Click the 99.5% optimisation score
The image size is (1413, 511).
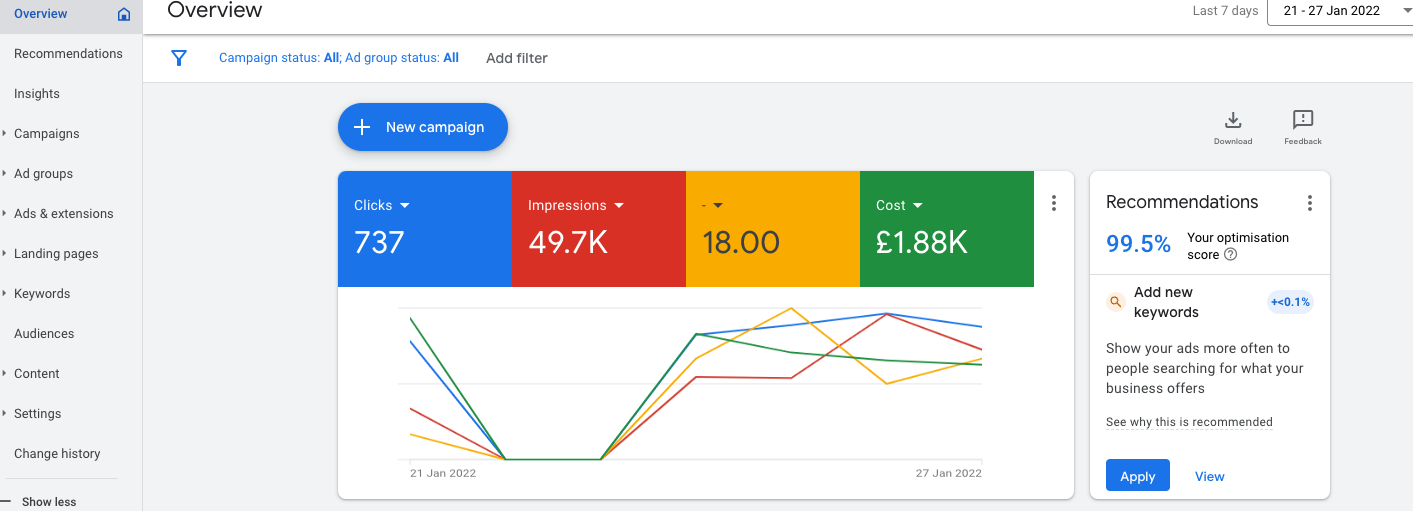[x=1138, y=244]
